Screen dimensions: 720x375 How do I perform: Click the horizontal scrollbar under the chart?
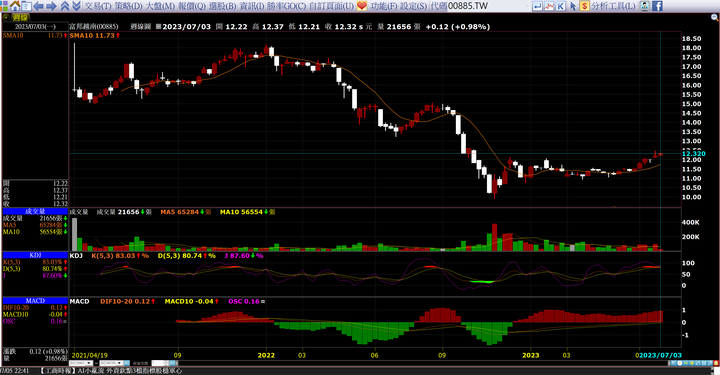[x=422, y=363]
